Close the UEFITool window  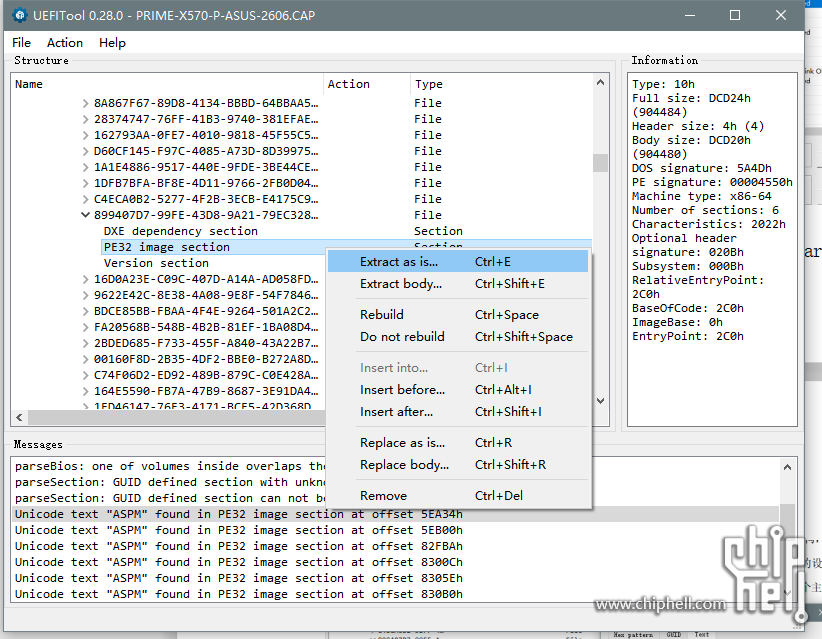781,15
